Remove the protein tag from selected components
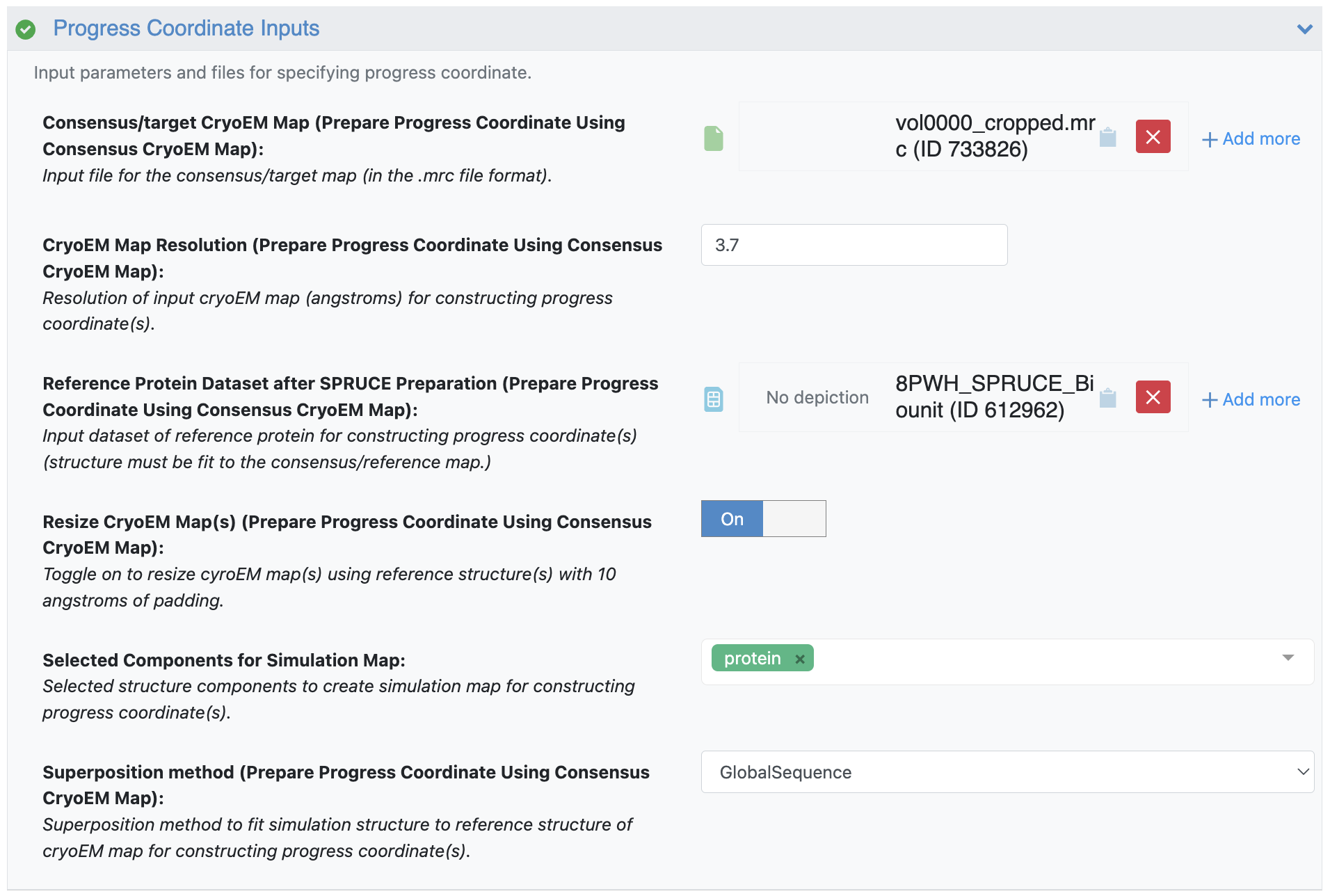 pos(800,659)
